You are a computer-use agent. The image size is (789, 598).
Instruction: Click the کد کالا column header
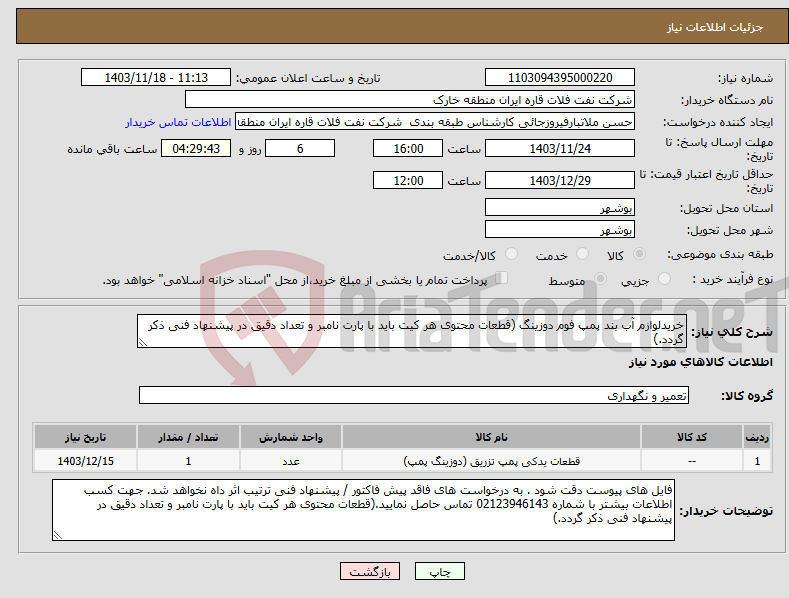coord(691,437)
